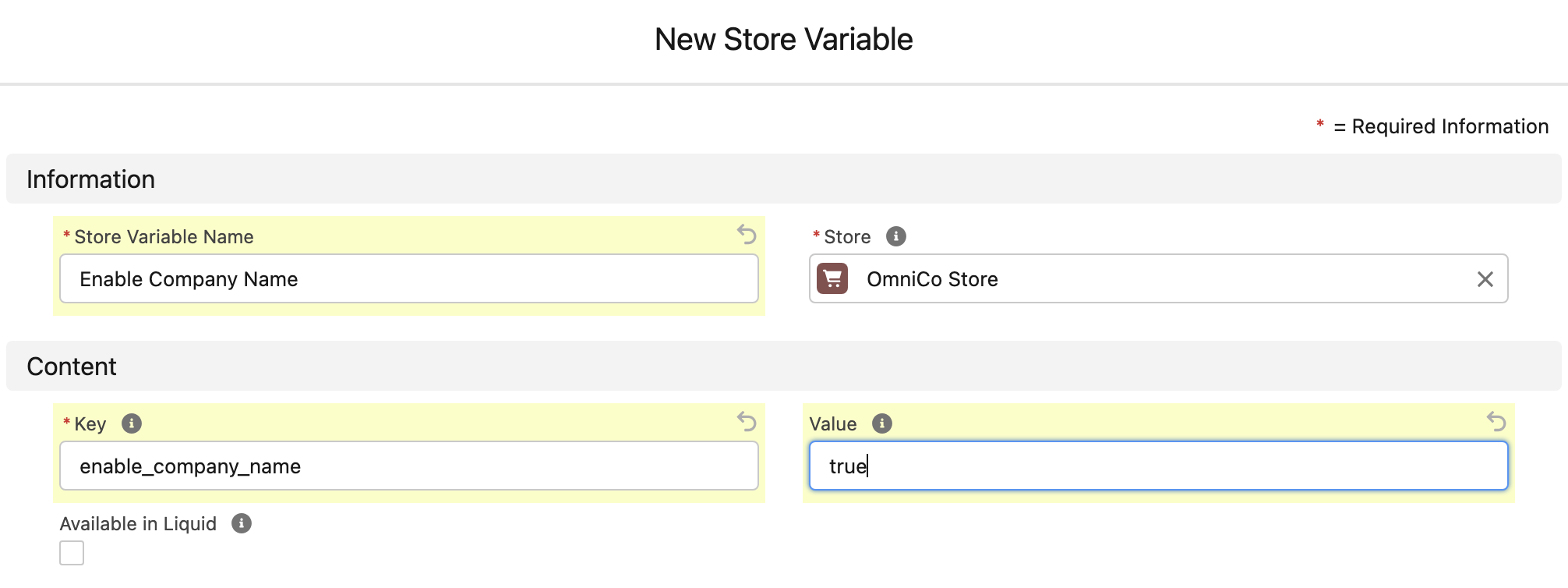This screenshot has width=1568, height=588.
Task: Focus the Key input containing enable_company_name
Action: (408, 466)
